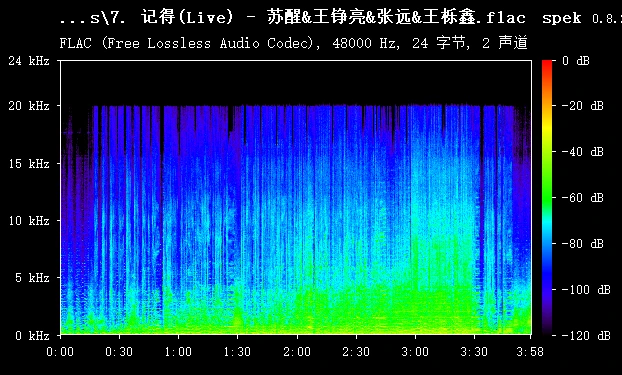The width and height of the screenshot is (622, 375).
Task: Click the 3:00 time axis label
Action: click(415, 352)
